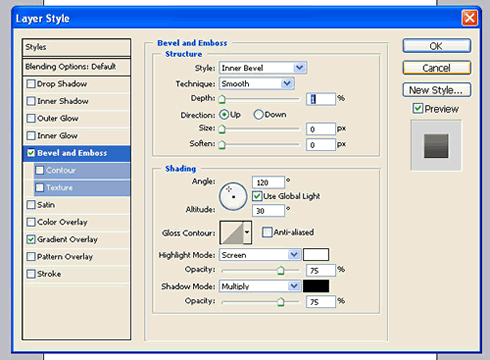Viewport: 490px width, 360px height.
Task: Expand the Technique dropdown set to Smooth
Action: coord(256,83)
